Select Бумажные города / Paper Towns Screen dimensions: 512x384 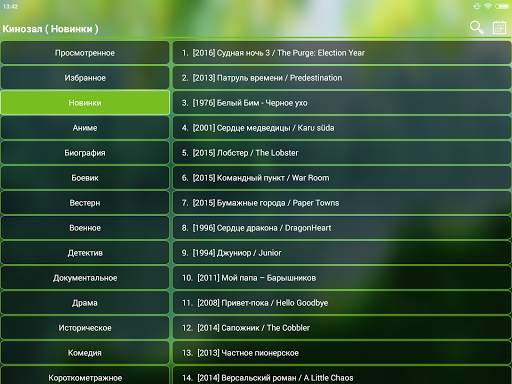[x=342, y=203]
